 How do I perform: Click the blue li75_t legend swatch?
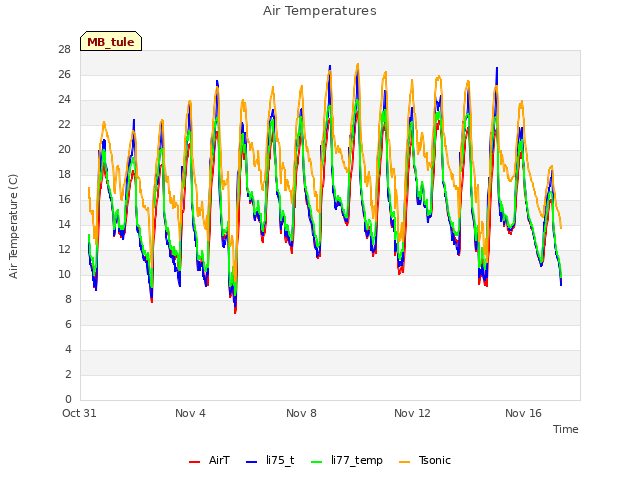click(252, 462)
